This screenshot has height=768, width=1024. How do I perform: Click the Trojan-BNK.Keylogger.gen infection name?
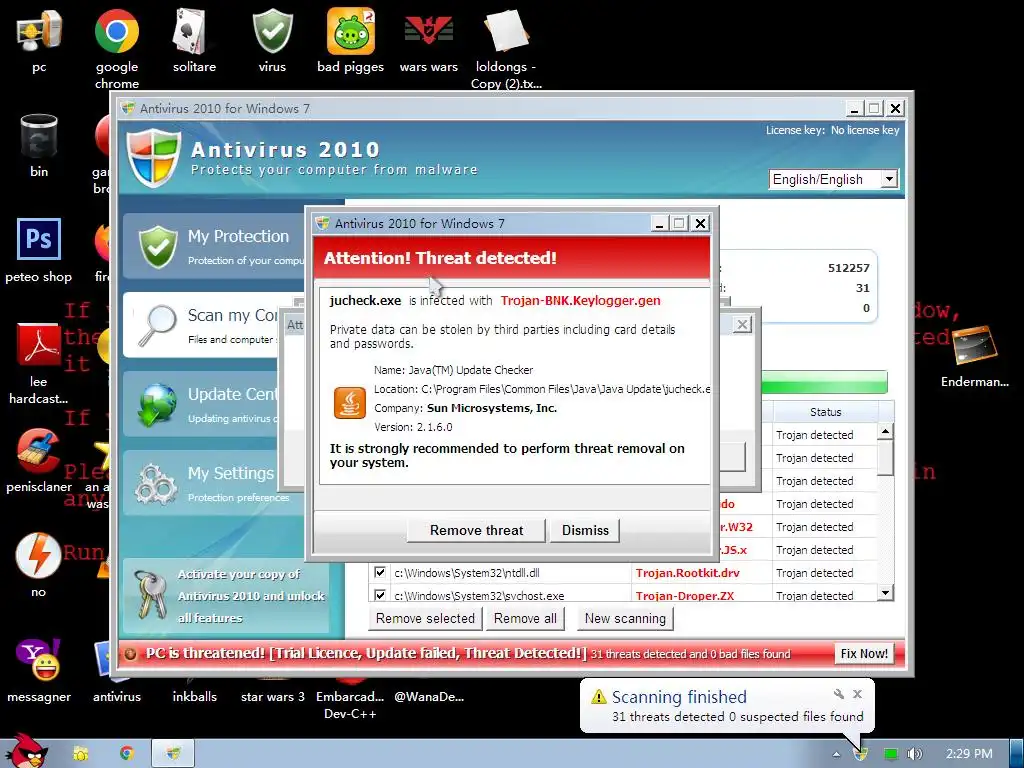point(581,300)
